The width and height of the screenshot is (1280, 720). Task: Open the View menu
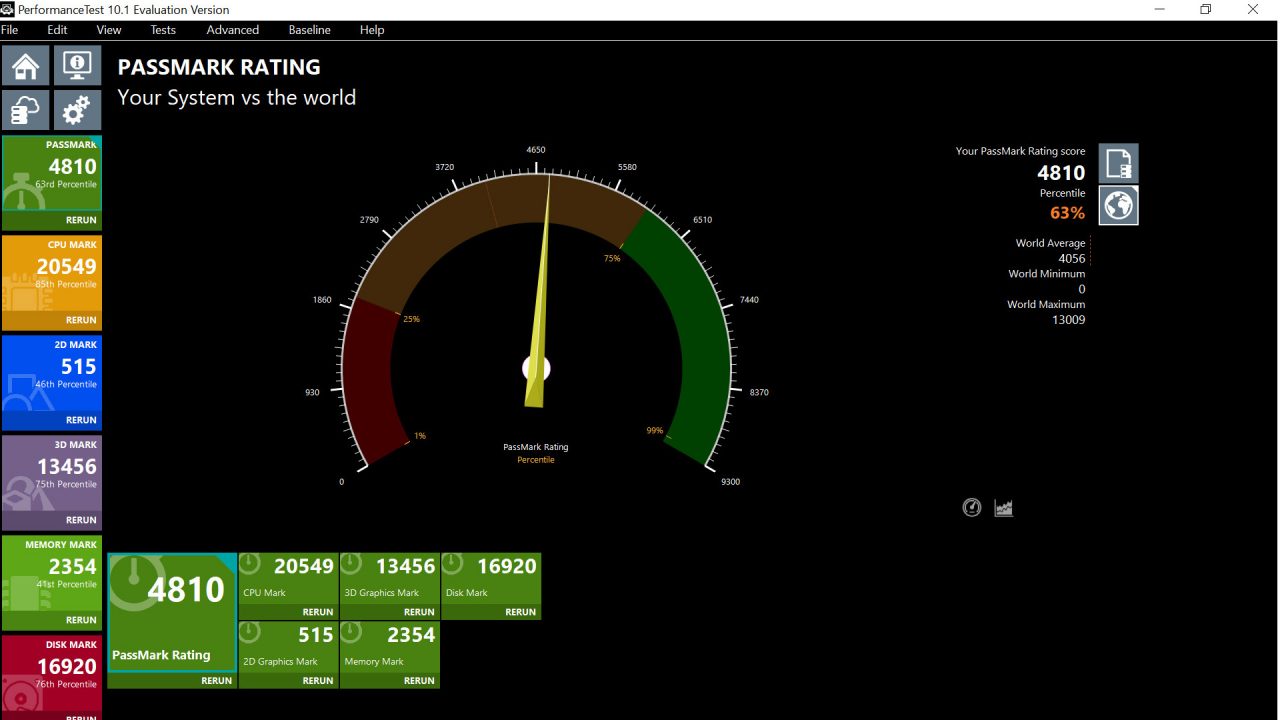109,30
